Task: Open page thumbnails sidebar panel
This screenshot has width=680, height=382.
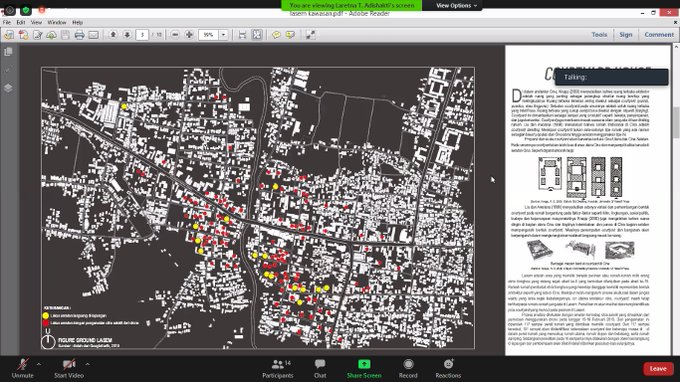Action: 8,52
